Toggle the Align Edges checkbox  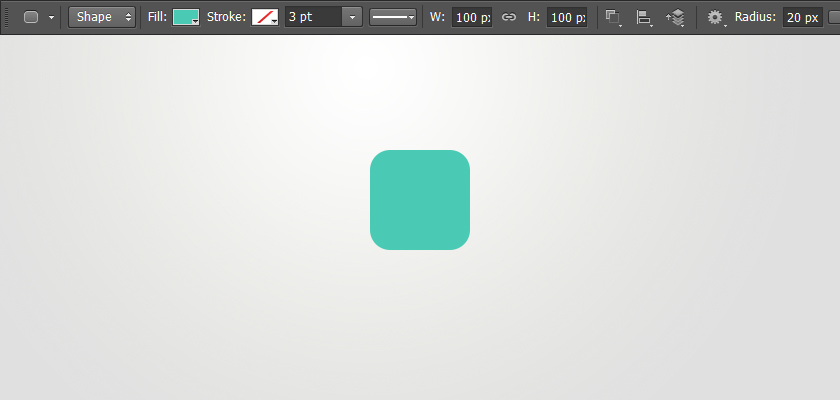834,17
